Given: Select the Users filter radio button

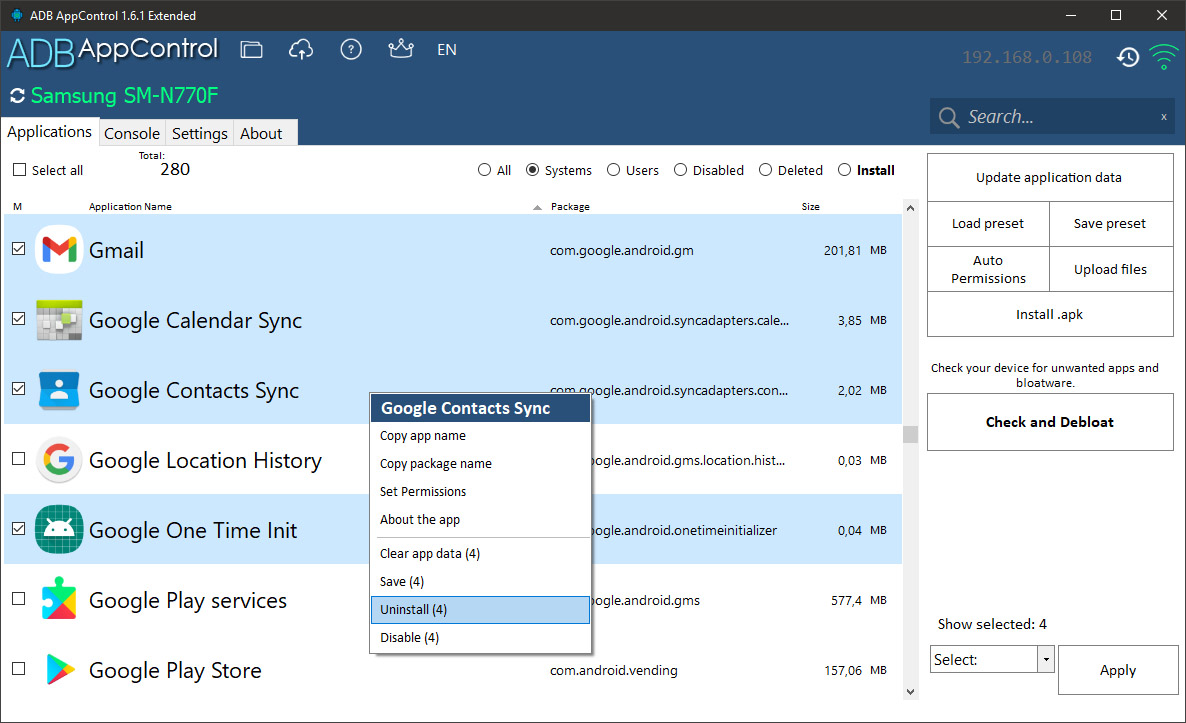Looking at the screenshot, I should click(x=613, y=170).
